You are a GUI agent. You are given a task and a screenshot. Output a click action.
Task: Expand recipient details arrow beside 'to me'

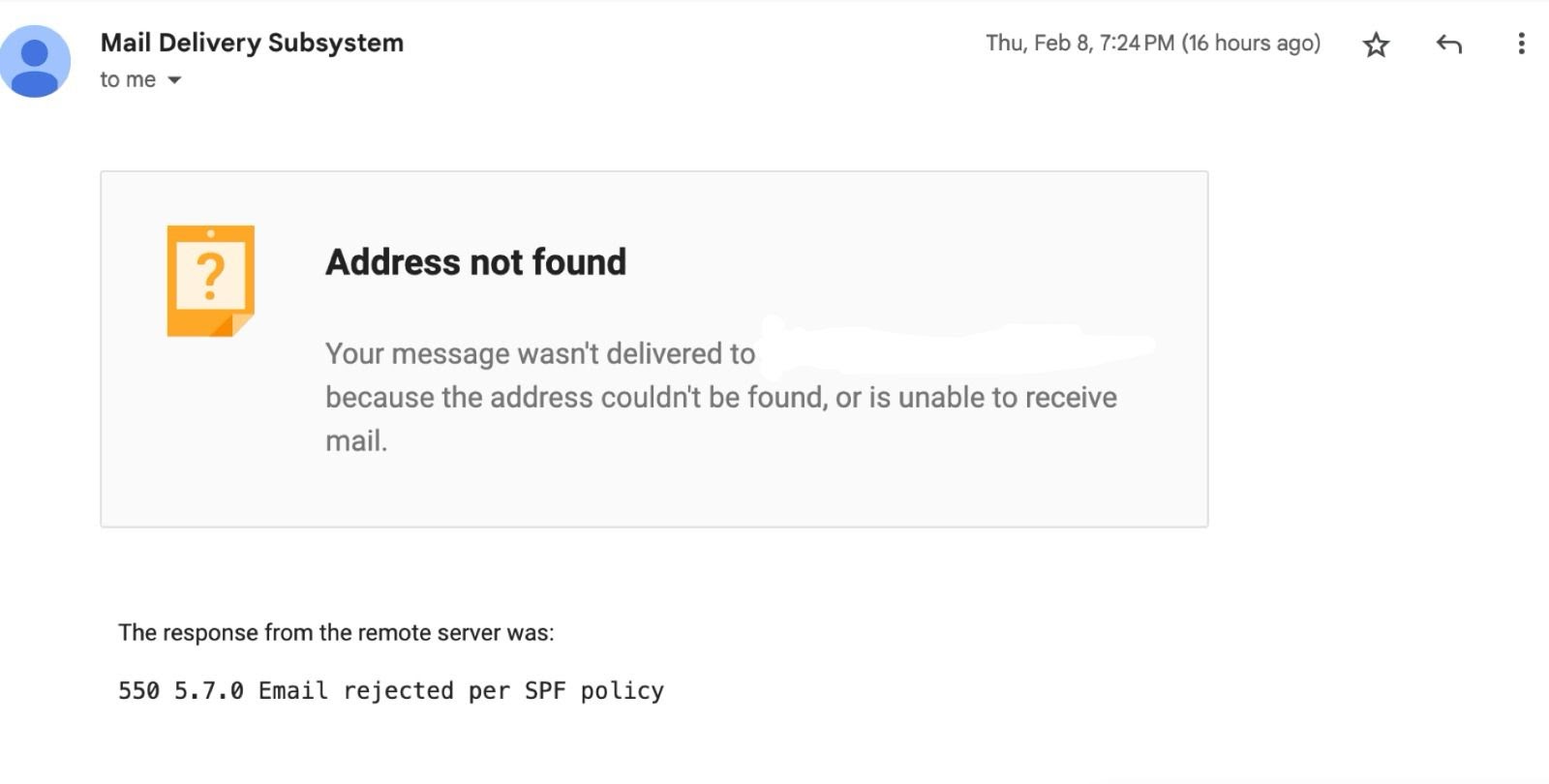tap(174, 80)
